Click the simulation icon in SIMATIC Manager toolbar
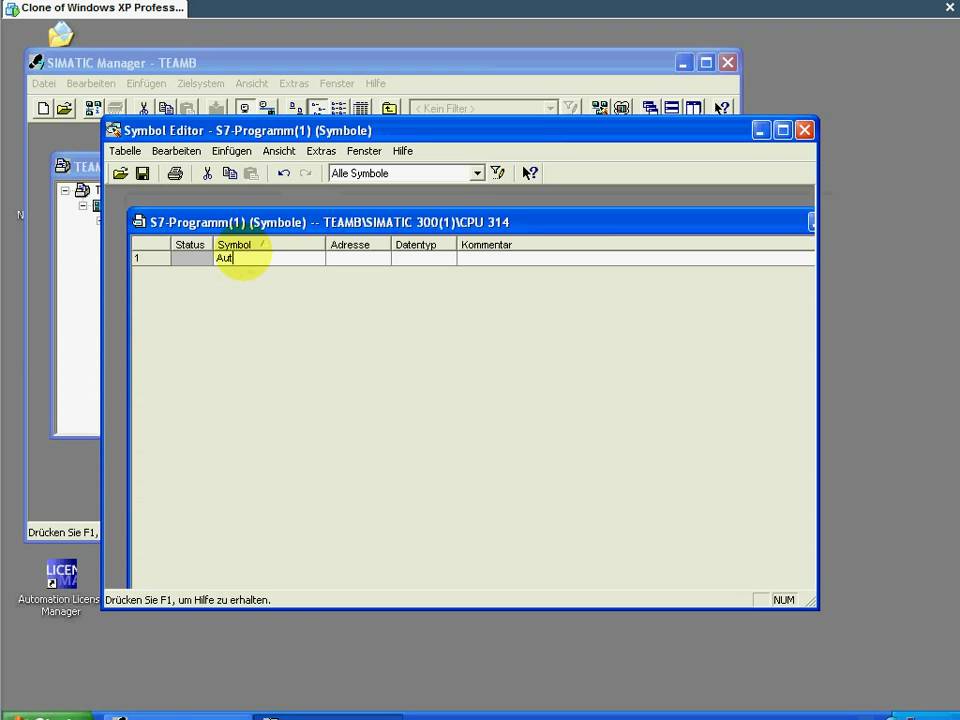 [621, 108]
